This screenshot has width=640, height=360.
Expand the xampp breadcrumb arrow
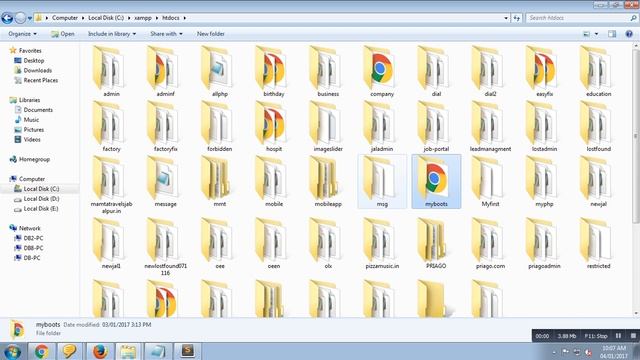[x=156, y=18]
